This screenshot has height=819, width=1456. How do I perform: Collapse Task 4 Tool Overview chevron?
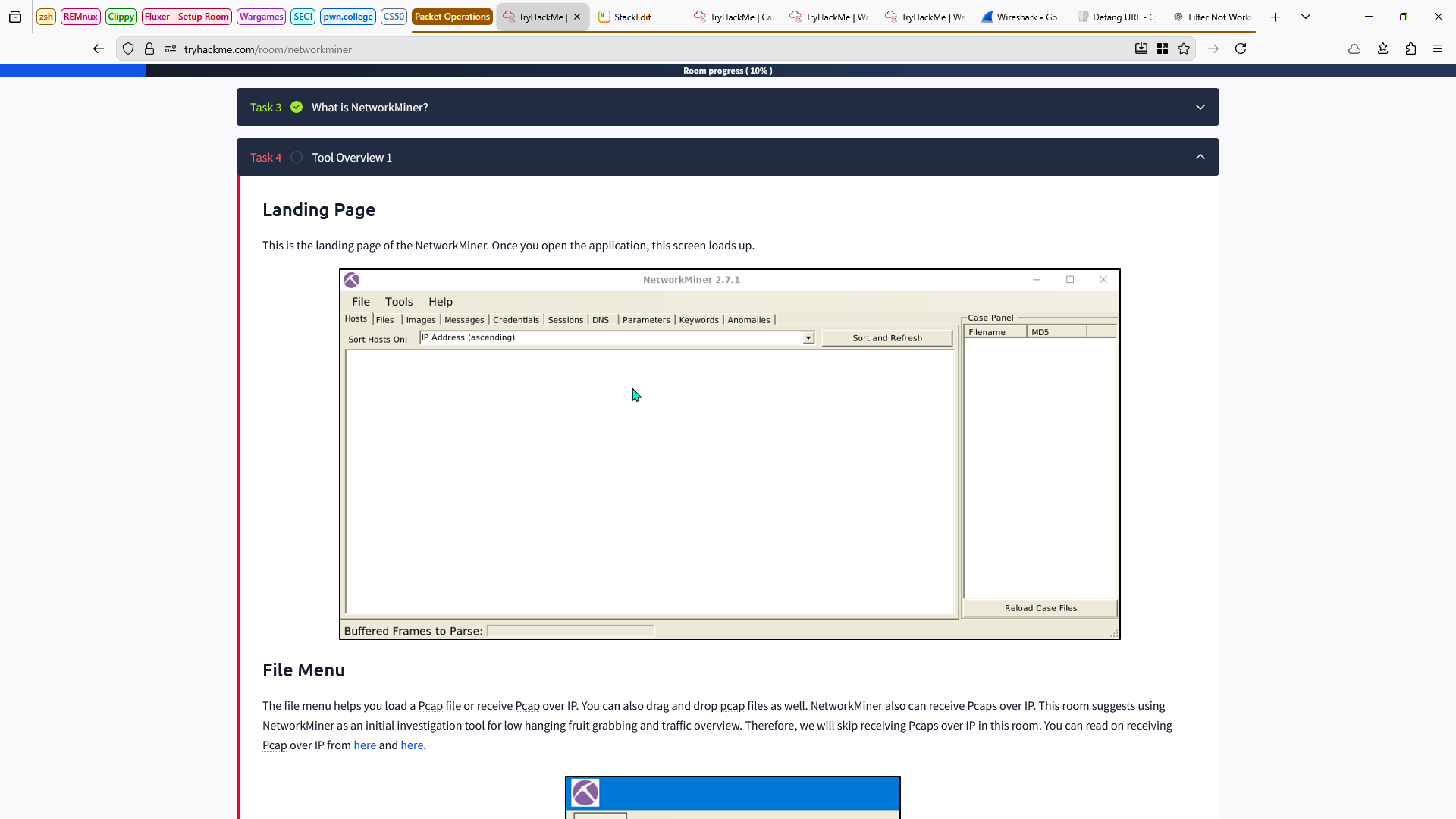coord(1200,157)
